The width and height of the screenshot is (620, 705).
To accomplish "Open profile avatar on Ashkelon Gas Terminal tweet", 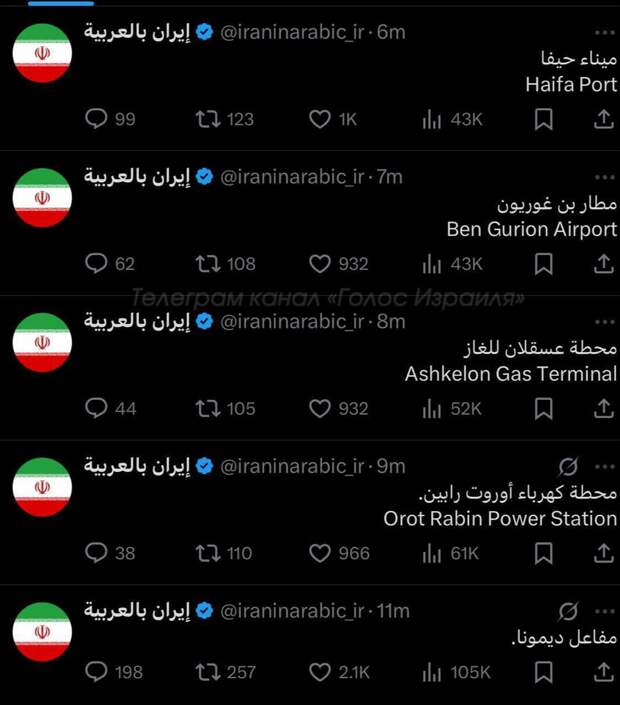I will tap(42, 343).
